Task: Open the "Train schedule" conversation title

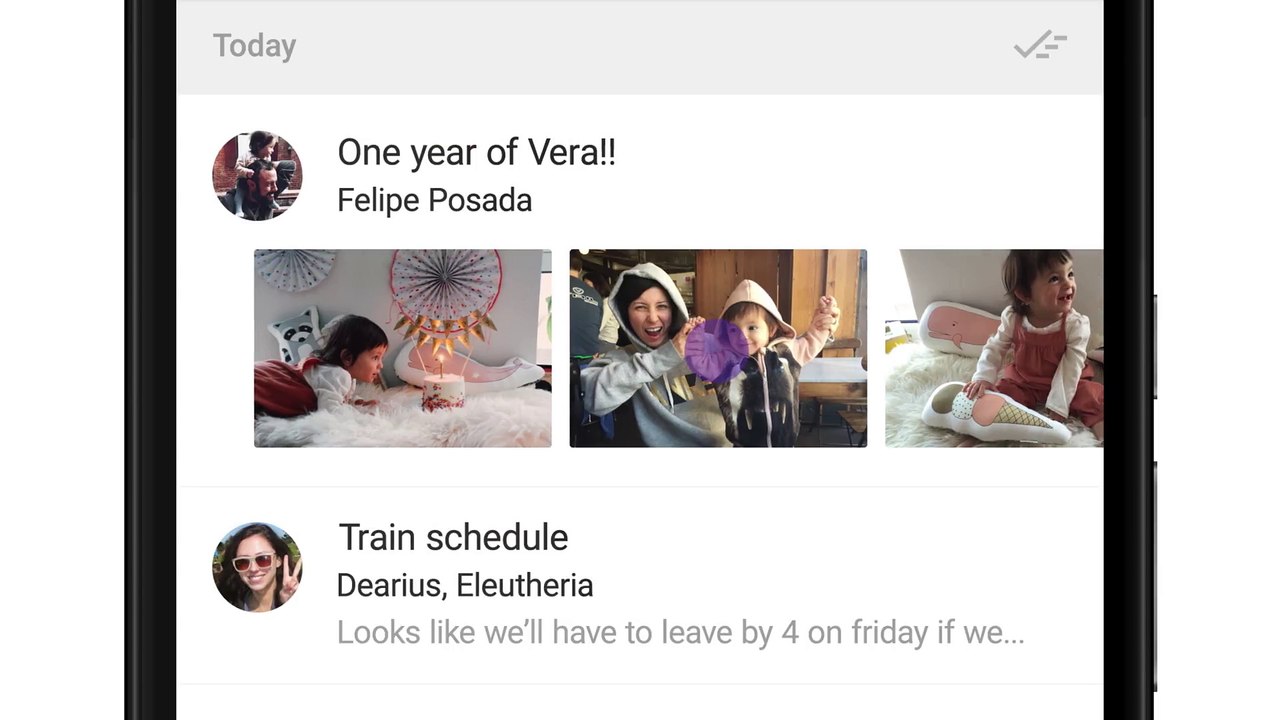Action: pos(453,537)
